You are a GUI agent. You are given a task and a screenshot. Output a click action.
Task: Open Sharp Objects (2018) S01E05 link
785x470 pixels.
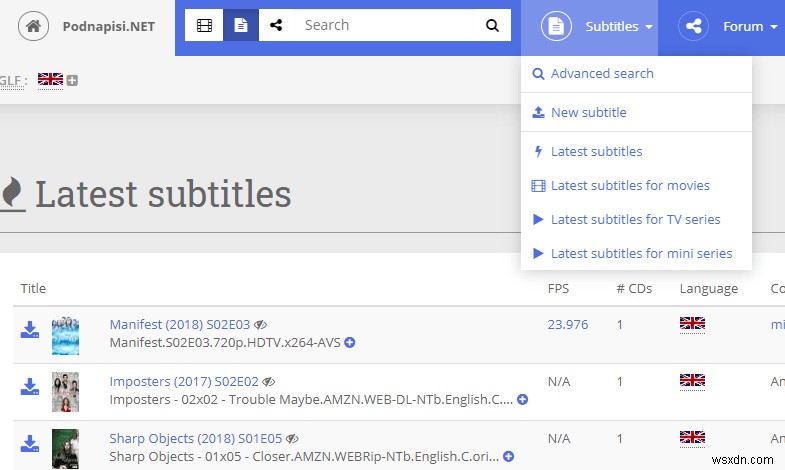[x=196, y=439]
